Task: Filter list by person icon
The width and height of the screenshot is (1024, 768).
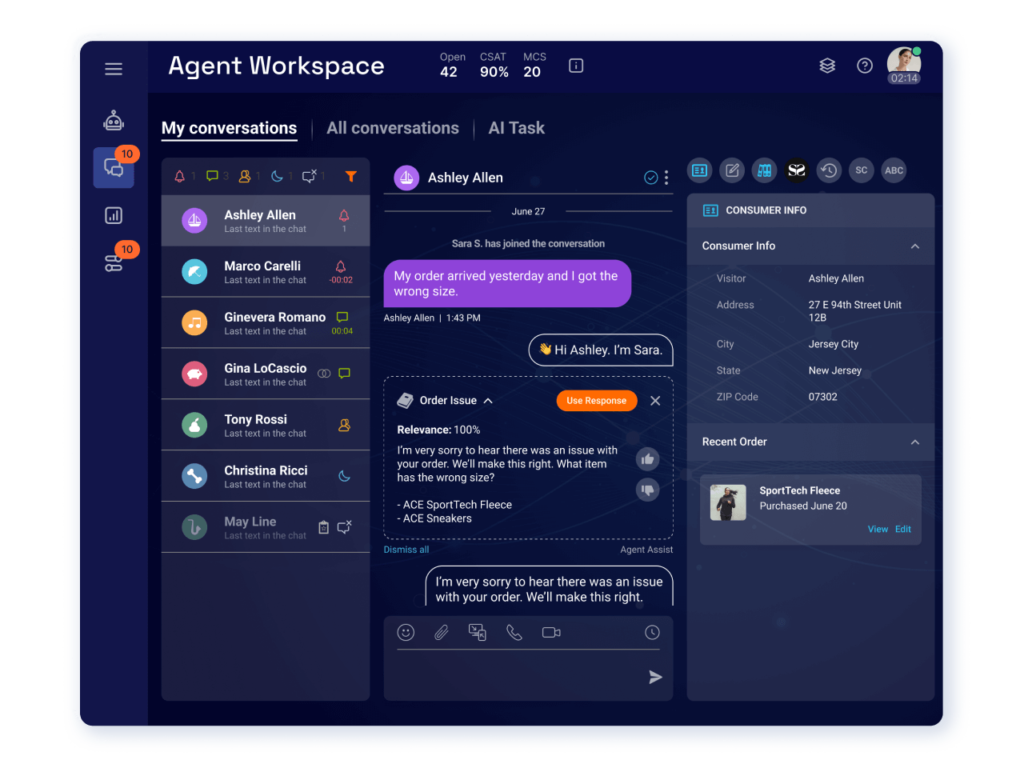Action: click(x=245, y=176)
